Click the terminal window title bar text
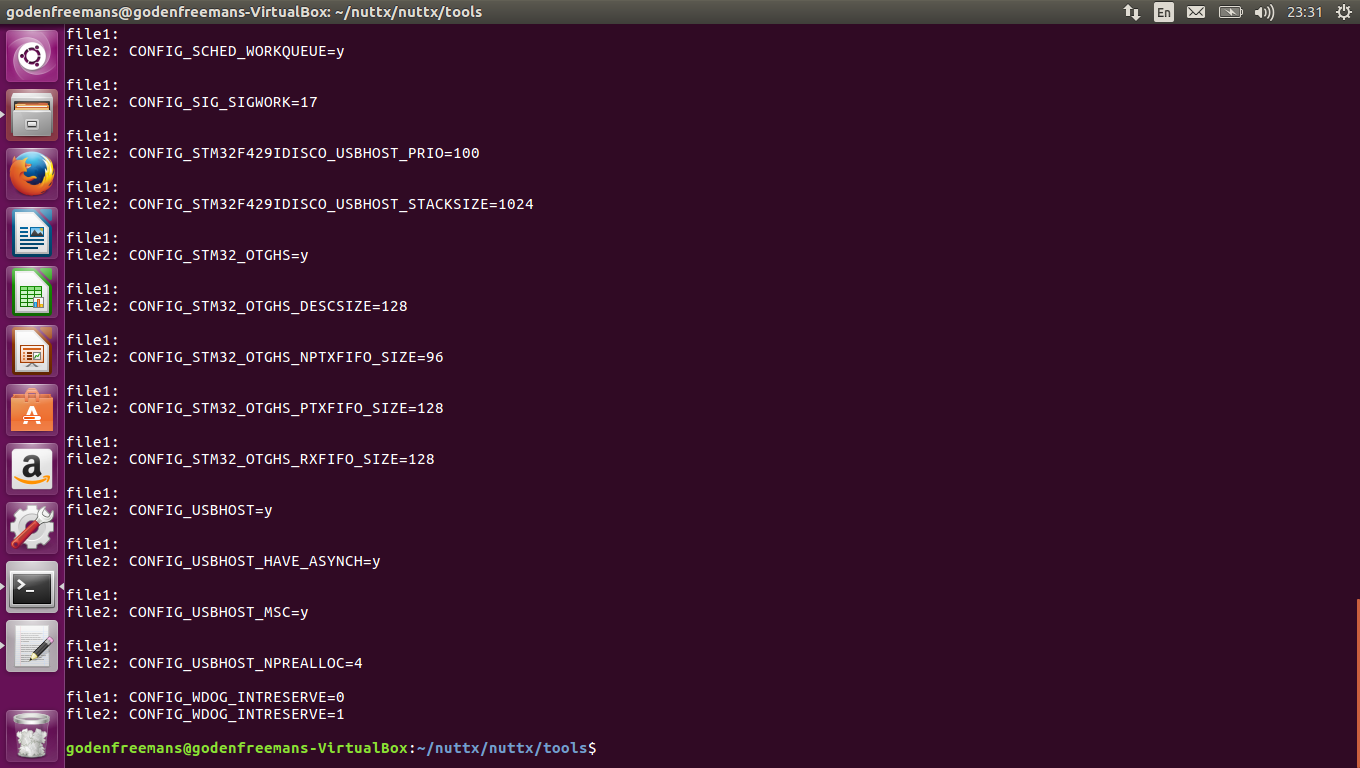Viewport: 1360px width, 768px height. pyautogui.click(x=244, y=12)
